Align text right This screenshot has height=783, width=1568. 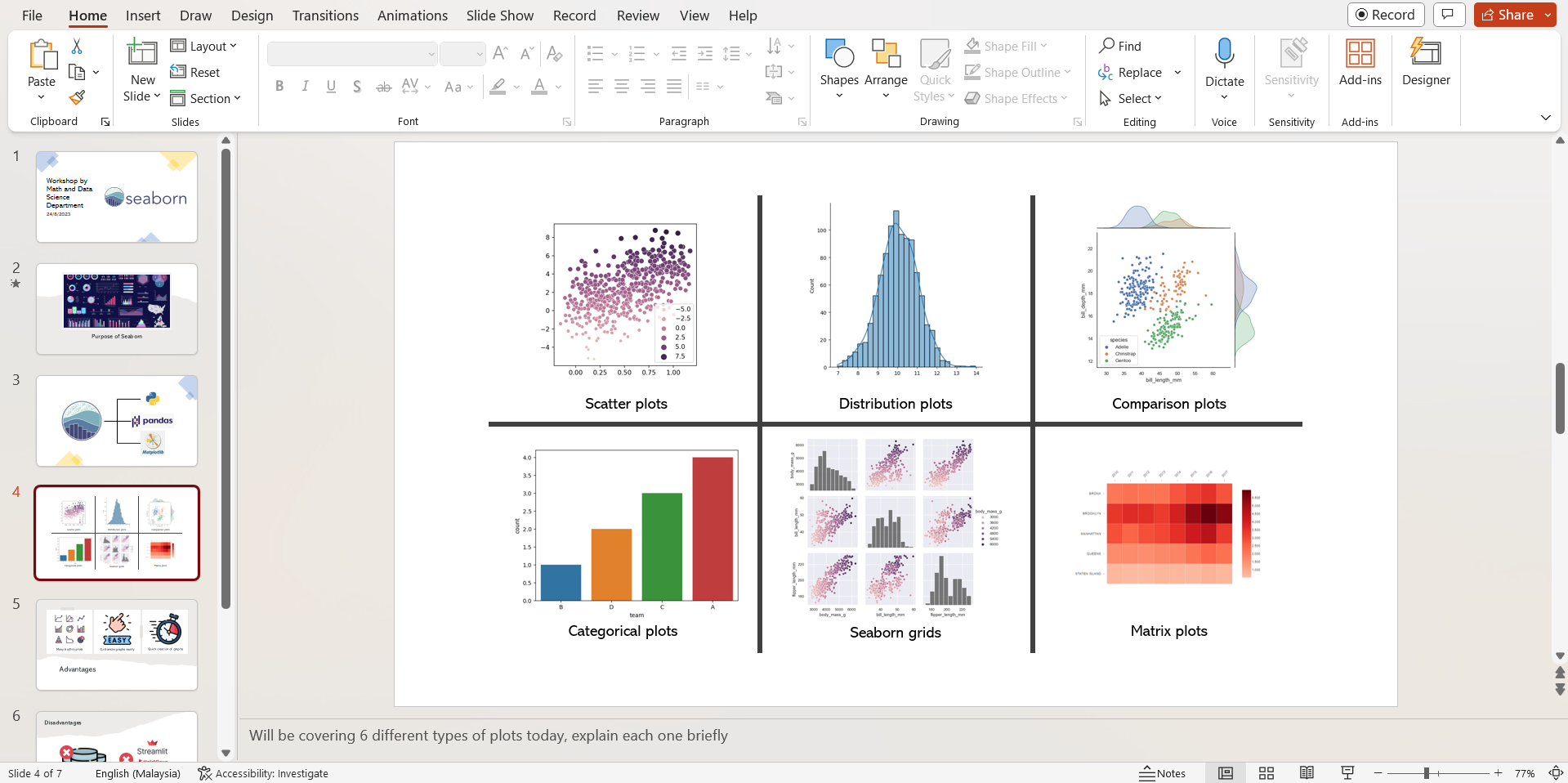pos(648,87)
